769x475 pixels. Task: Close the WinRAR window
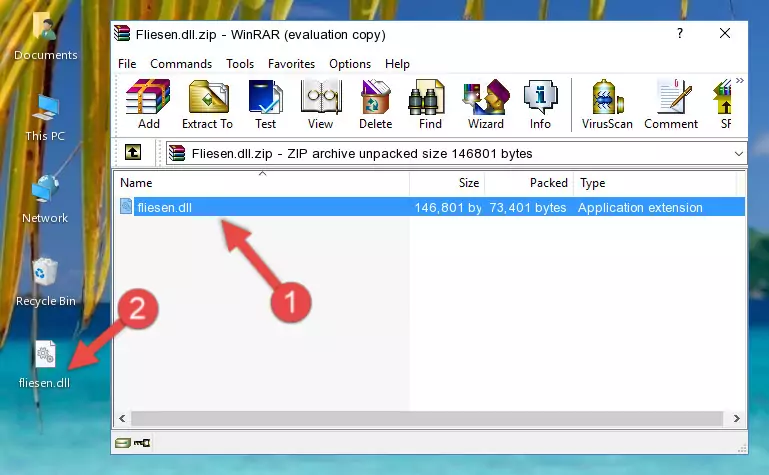click(x=725, y=33)
